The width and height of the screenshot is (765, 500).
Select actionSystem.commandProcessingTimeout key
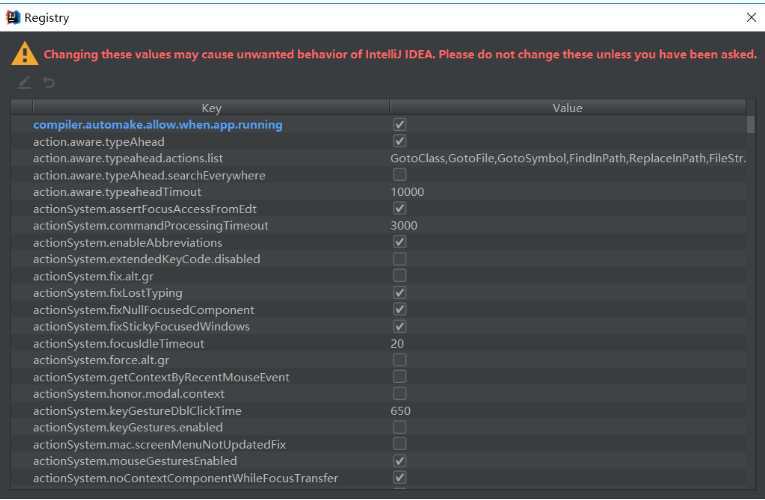click(x=151, y=226)
